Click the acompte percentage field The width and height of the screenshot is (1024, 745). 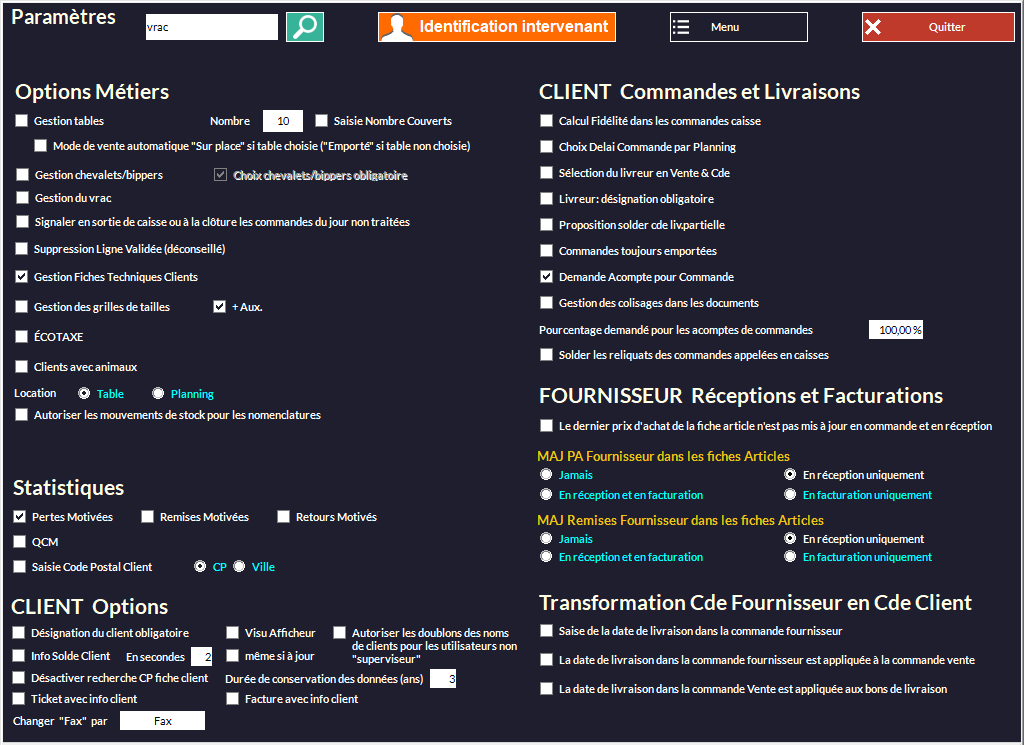895,330
